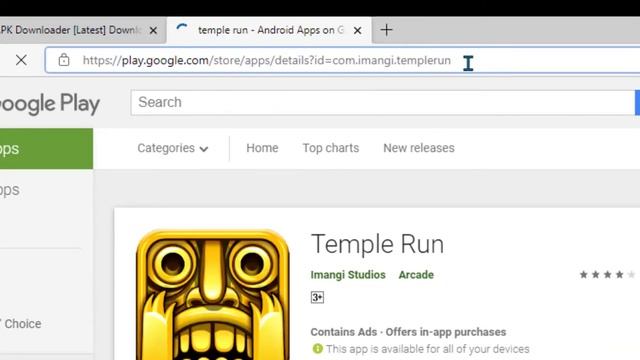The height and width of the screenshot is (360, 640).
Task: Close the temple run tab
Action: (357, 31)
